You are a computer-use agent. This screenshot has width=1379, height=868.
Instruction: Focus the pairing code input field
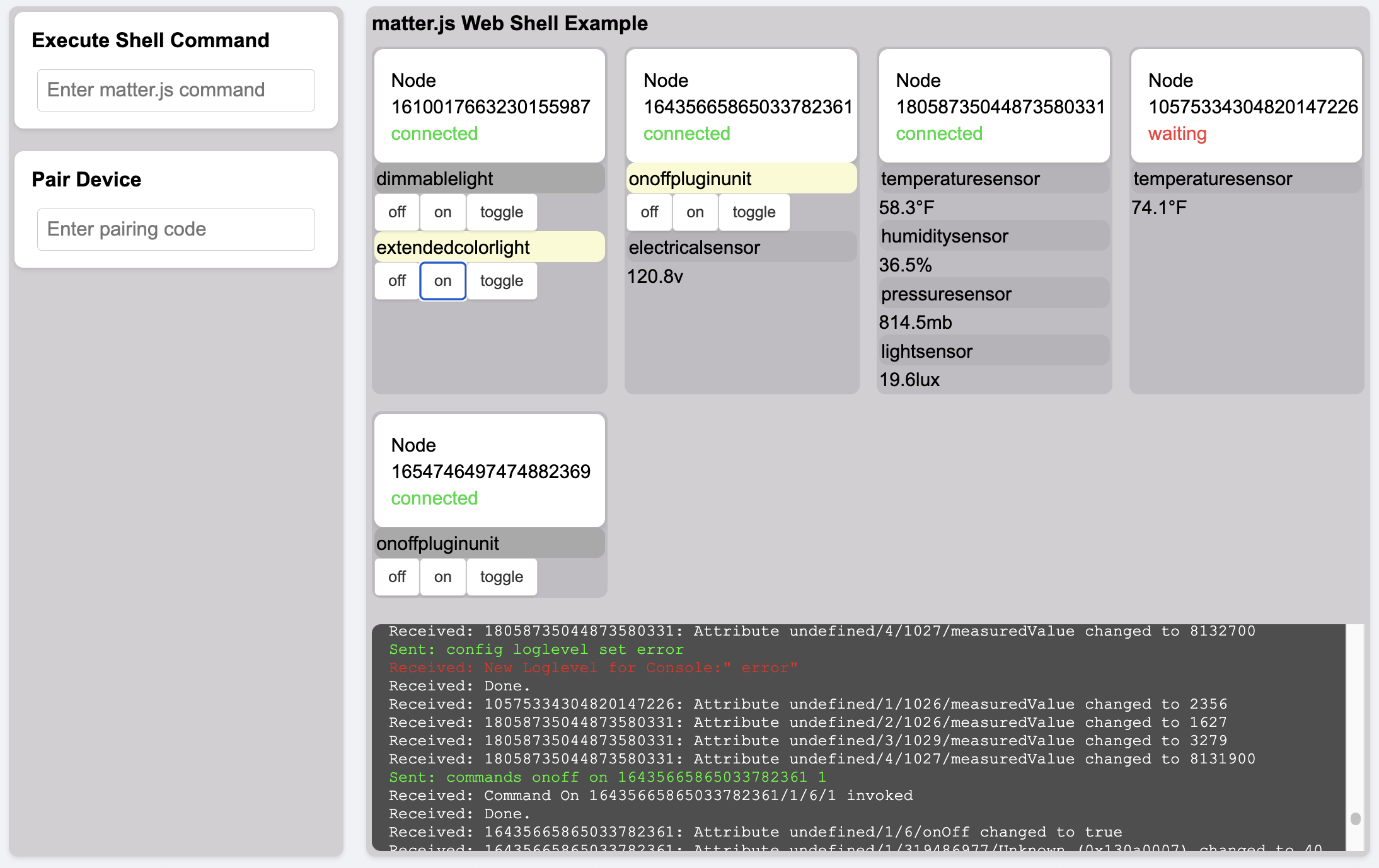[176, 229]
